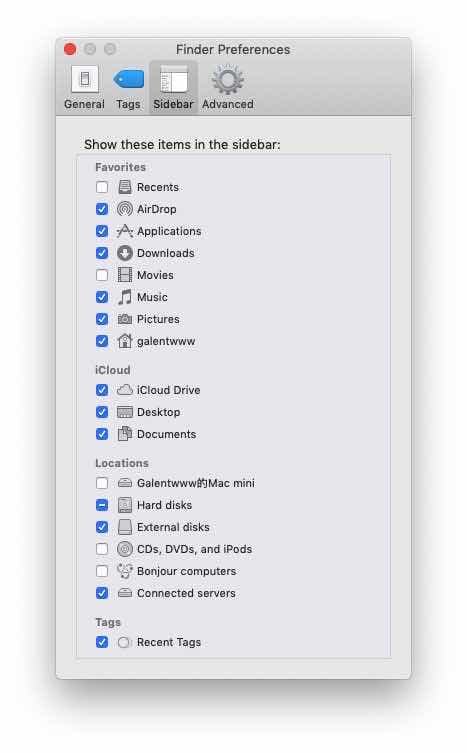Select the Advanced gear icon

click(x=228, y=79)
